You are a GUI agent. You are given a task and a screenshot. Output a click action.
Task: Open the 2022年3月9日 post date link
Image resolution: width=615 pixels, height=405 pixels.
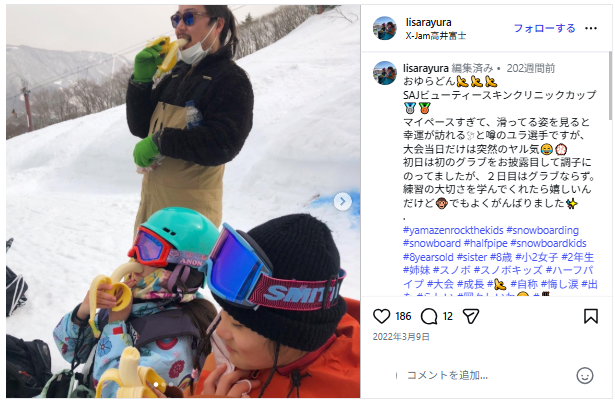tap(401, 337)
